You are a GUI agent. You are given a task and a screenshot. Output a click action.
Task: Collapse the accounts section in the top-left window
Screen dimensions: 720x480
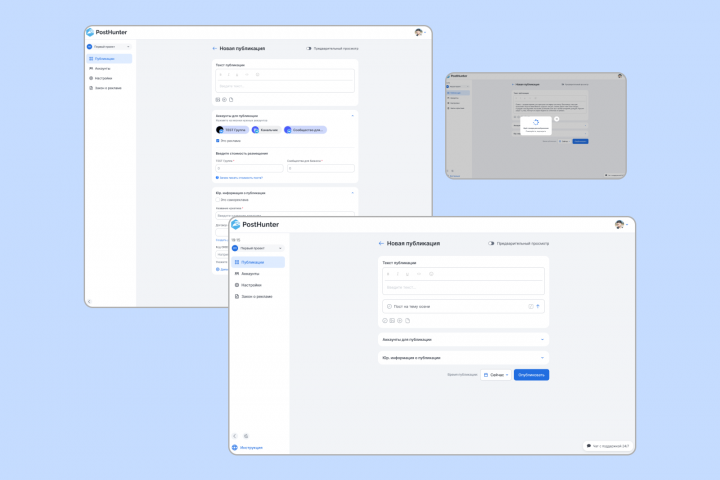[x=352, y=116]
